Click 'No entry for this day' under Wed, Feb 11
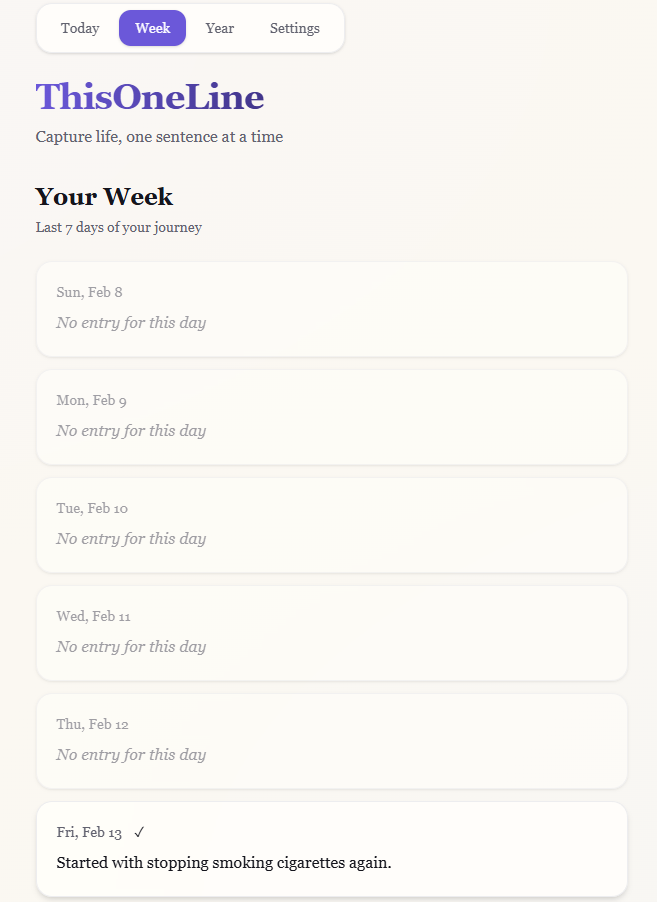The image size is (657, 902). 131,647
